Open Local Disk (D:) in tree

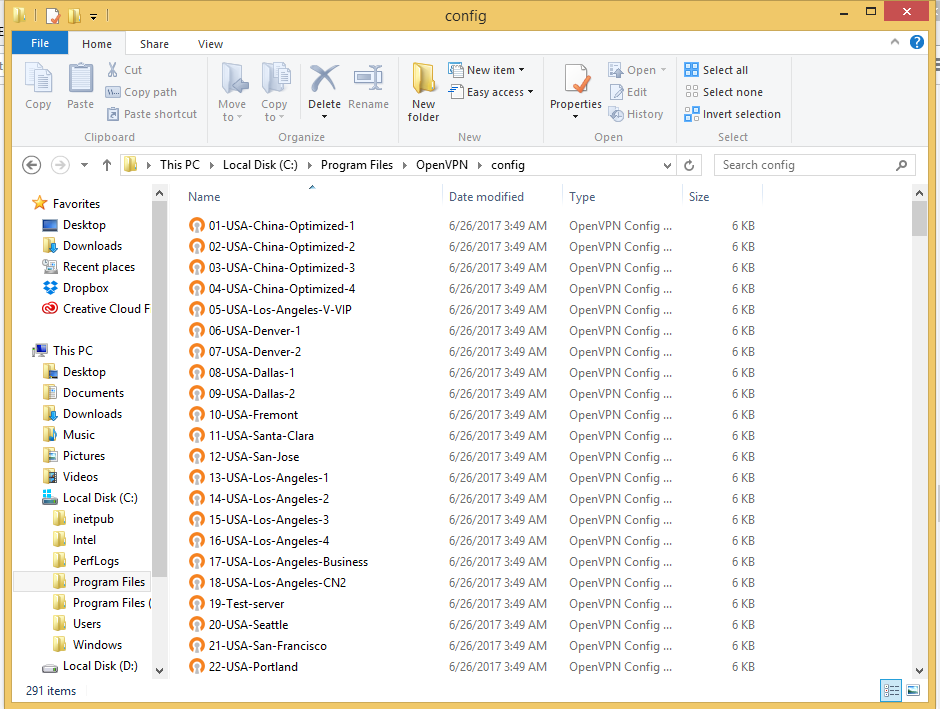(90, 666)
